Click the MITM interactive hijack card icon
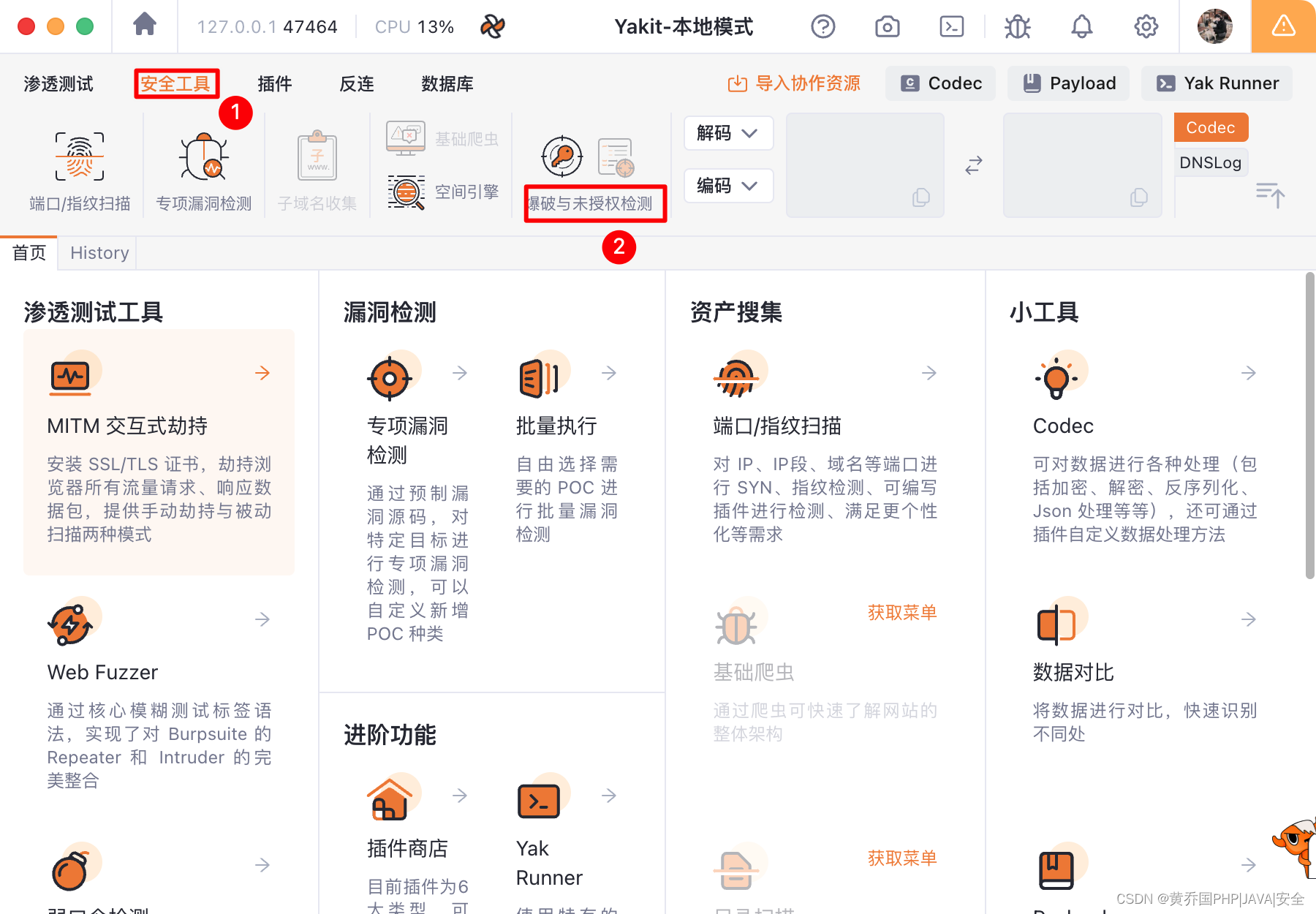 [x=71, y=377]
